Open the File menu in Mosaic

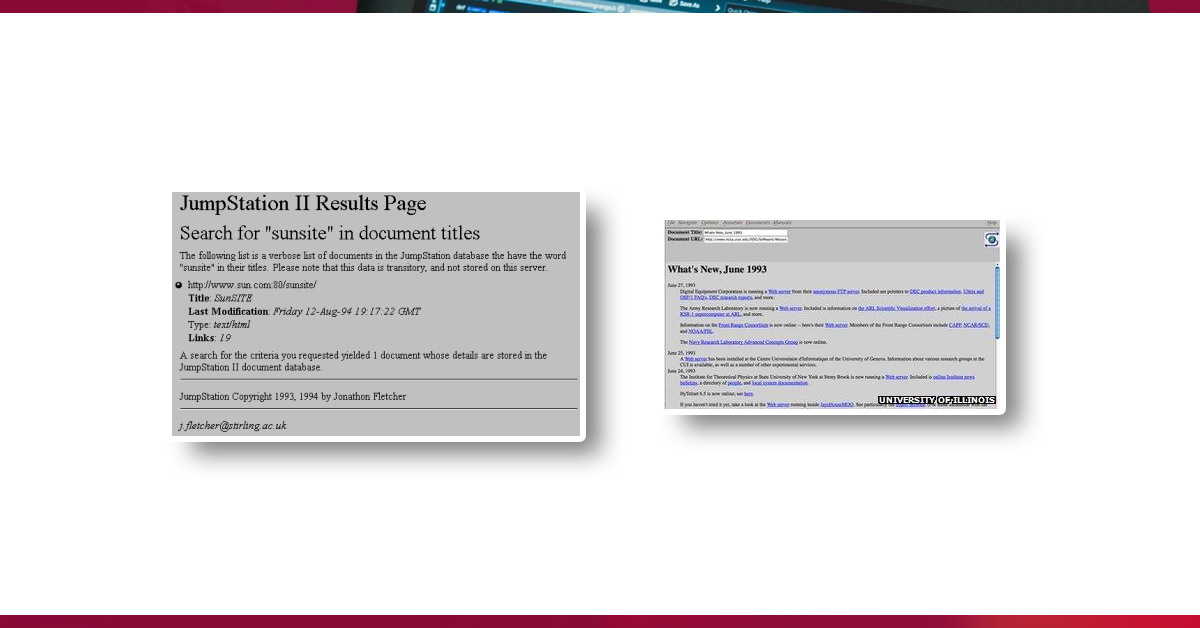coord(671,223)
